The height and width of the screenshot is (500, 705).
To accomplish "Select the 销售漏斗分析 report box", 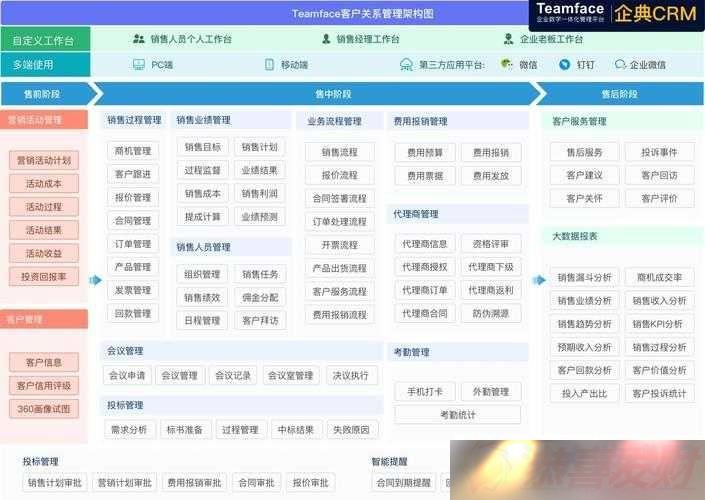I will point(585,277).
